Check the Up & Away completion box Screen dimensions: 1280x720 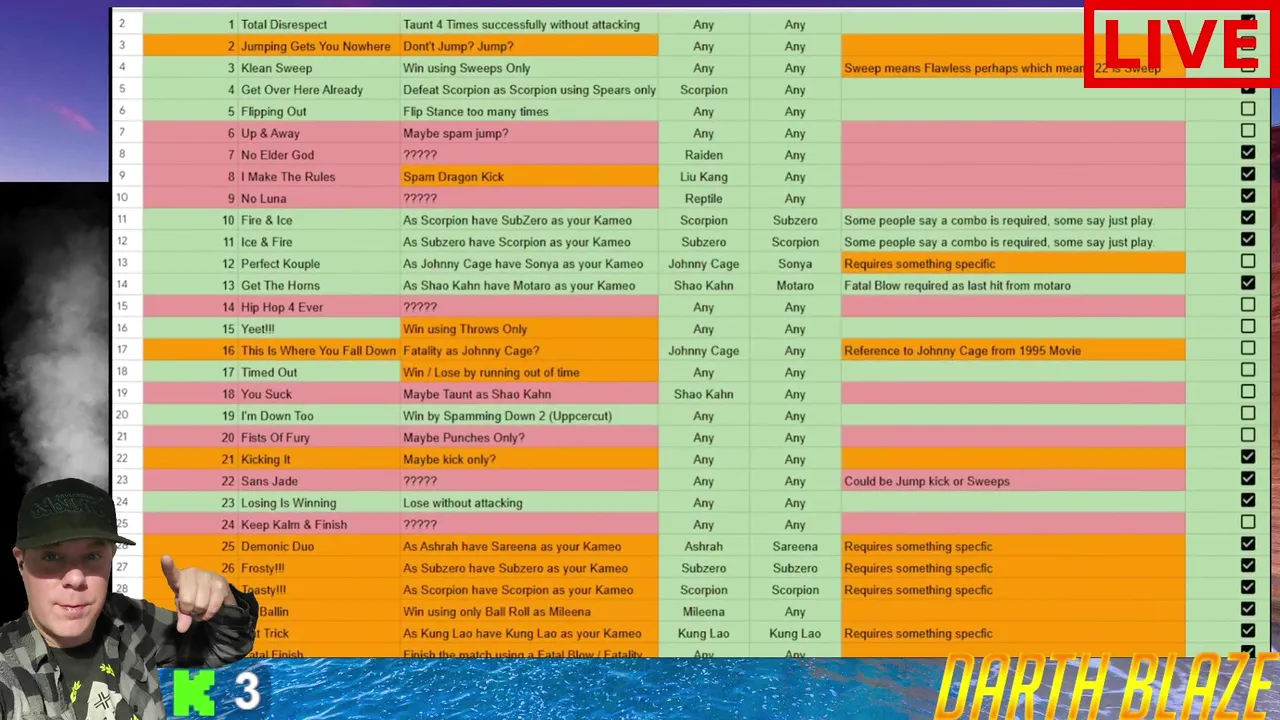(1248, 131)
